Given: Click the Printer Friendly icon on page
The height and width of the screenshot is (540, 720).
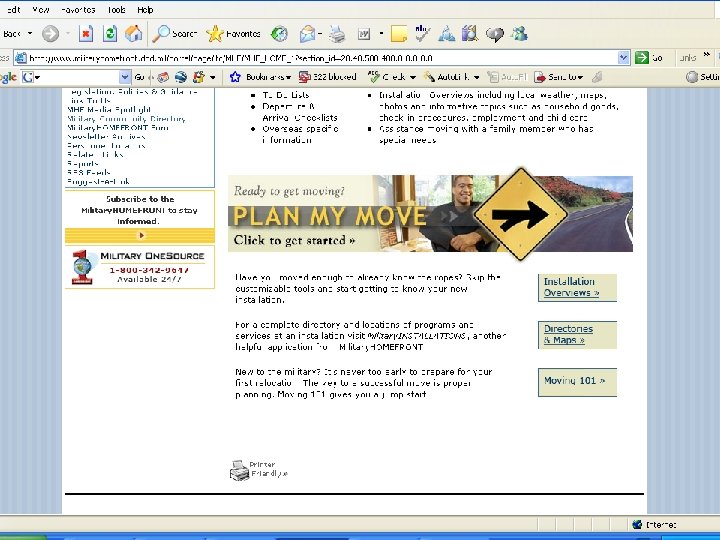Looking at the screenshot, I should (239, 470).
